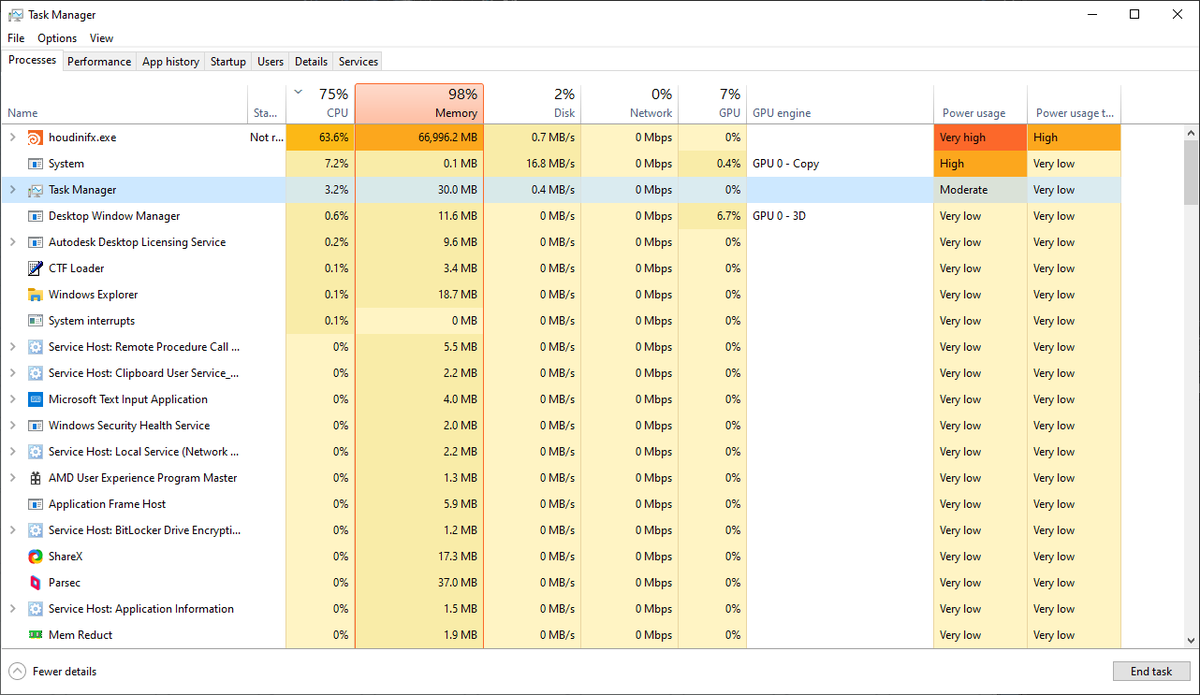Switch to the Users tab
Image resolution: width=1200 pixels, height=695 pixels.
(x=271, y=61)
